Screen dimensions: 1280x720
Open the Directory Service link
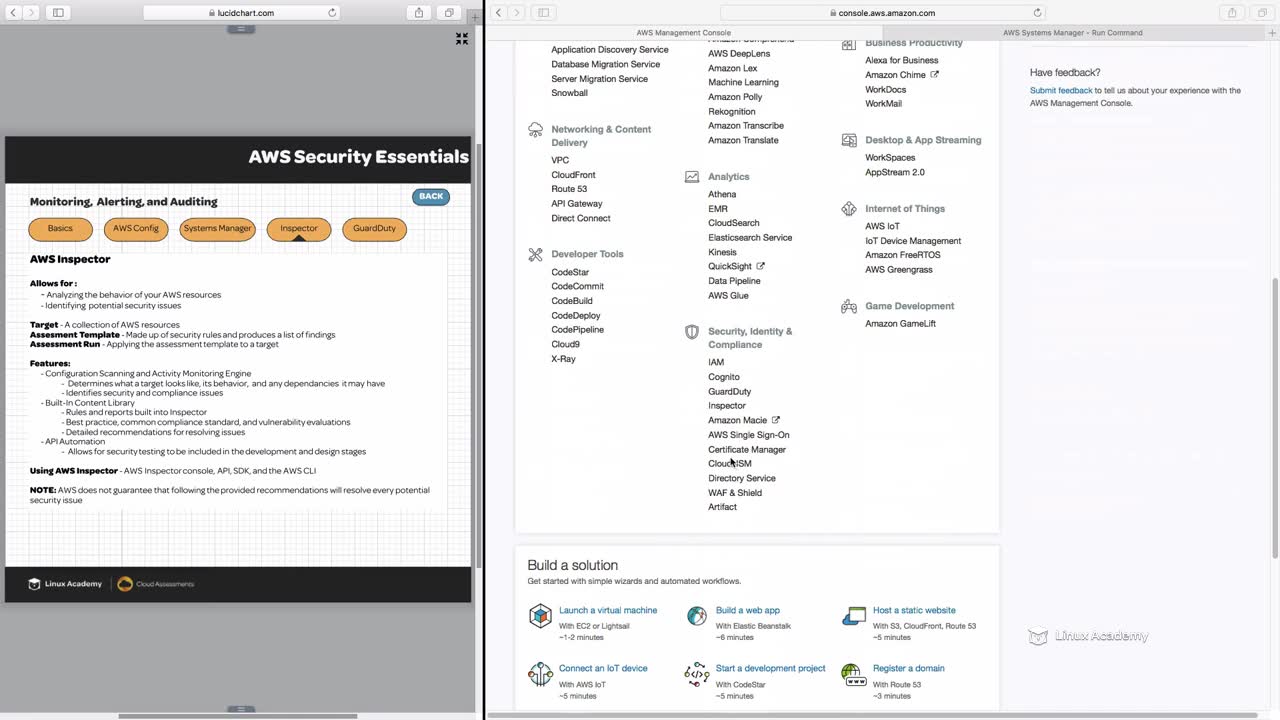(x=742, y=479)
